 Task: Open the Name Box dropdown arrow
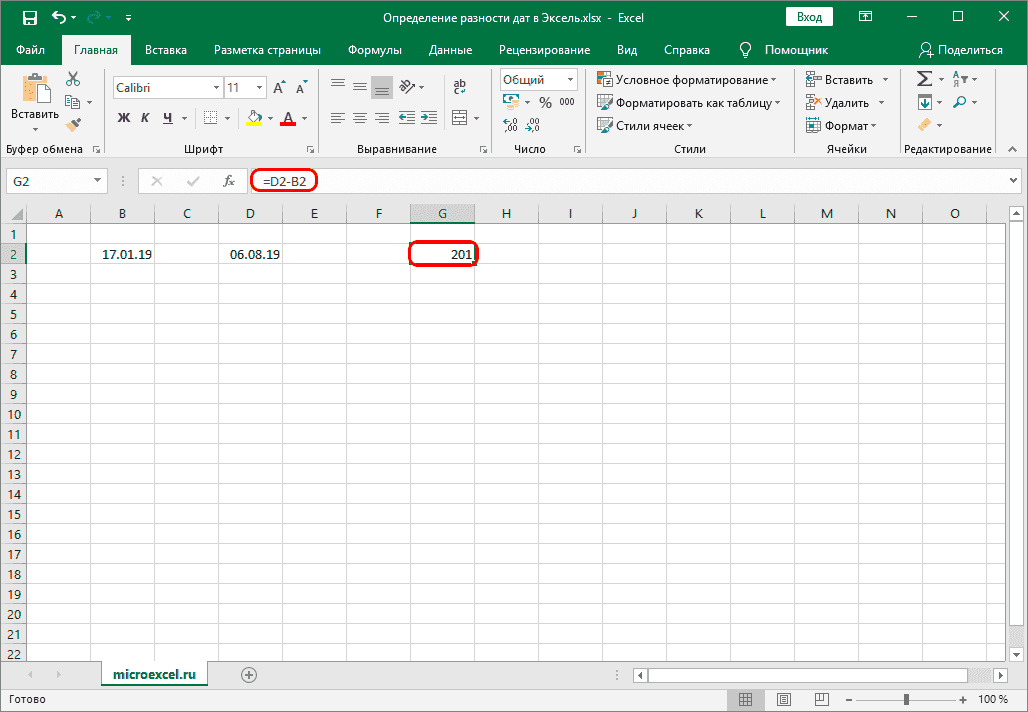click(98, 181)
